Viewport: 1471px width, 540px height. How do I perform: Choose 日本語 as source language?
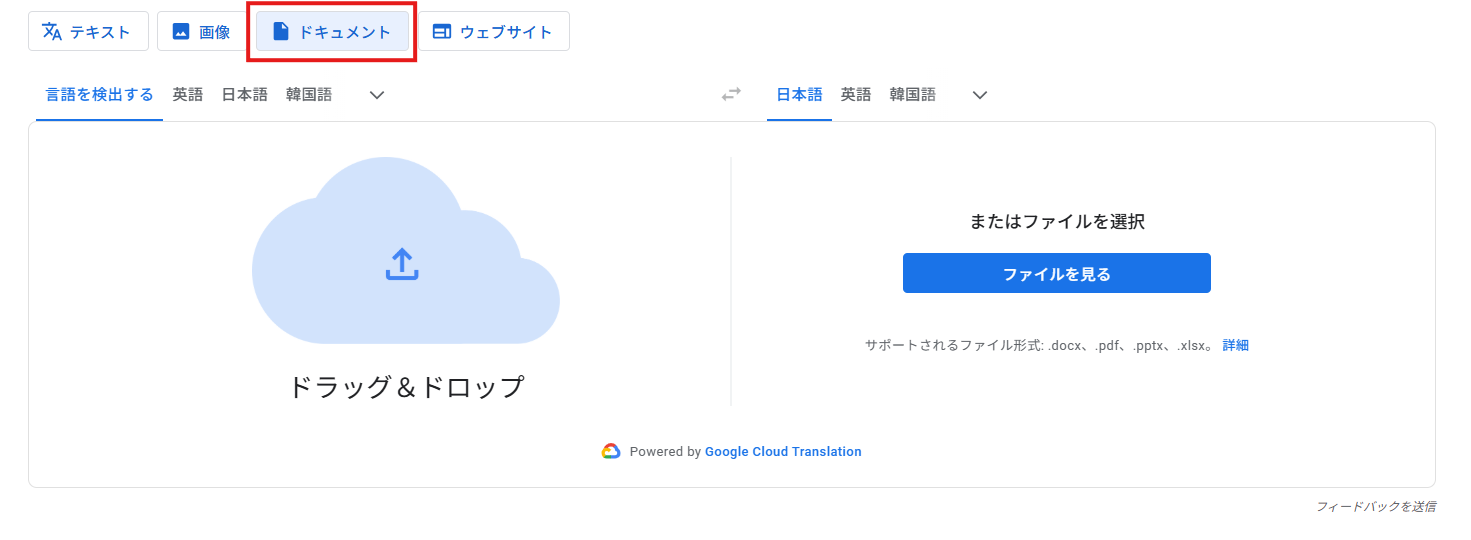244,95
